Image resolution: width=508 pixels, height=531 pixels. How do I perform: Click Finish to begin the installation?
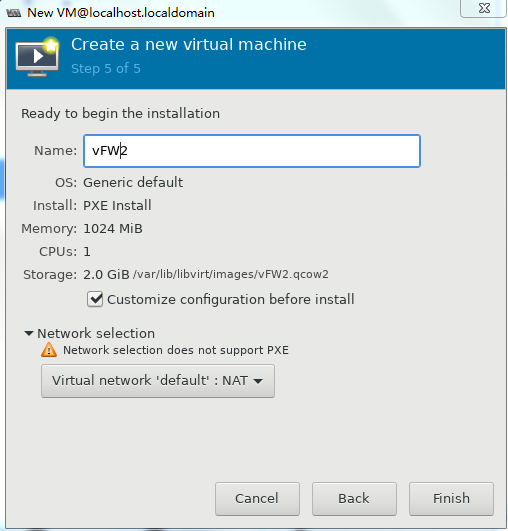pyautogui.click(x=451, y=499)
